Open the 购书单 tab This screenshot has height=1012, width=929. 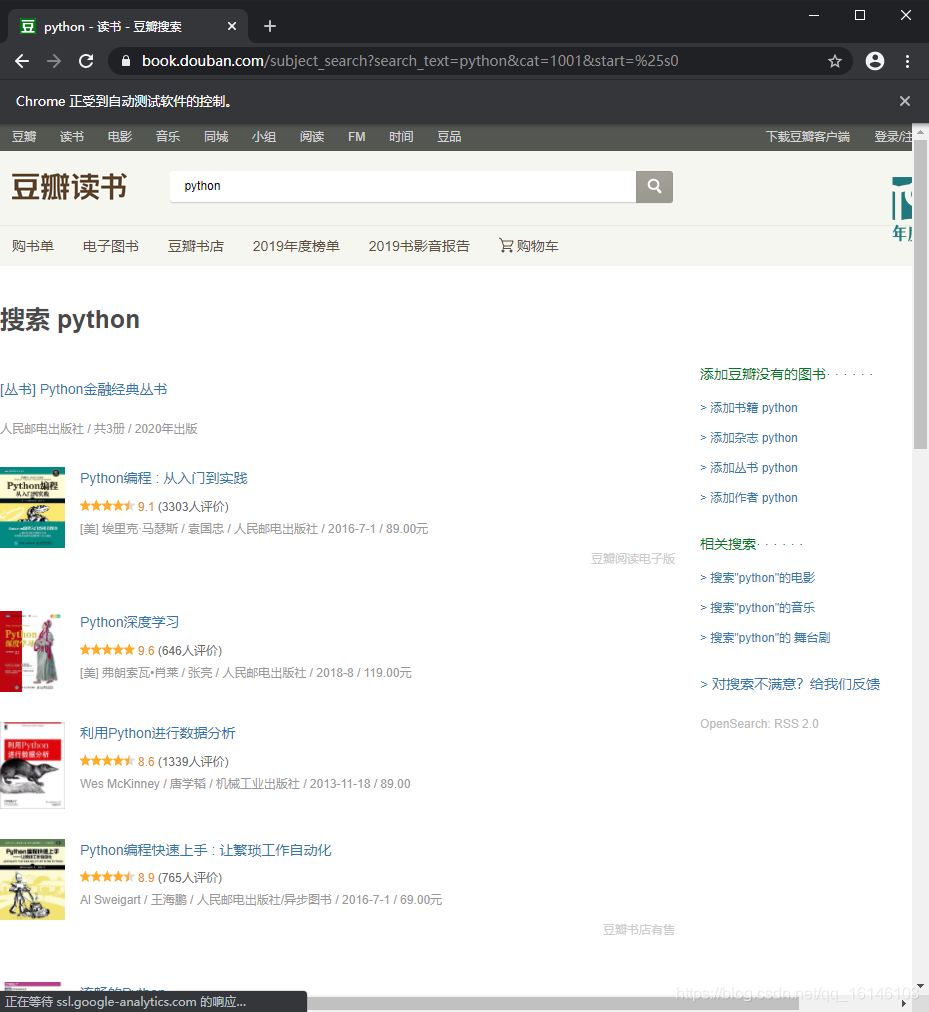click(x=32, y=246)
